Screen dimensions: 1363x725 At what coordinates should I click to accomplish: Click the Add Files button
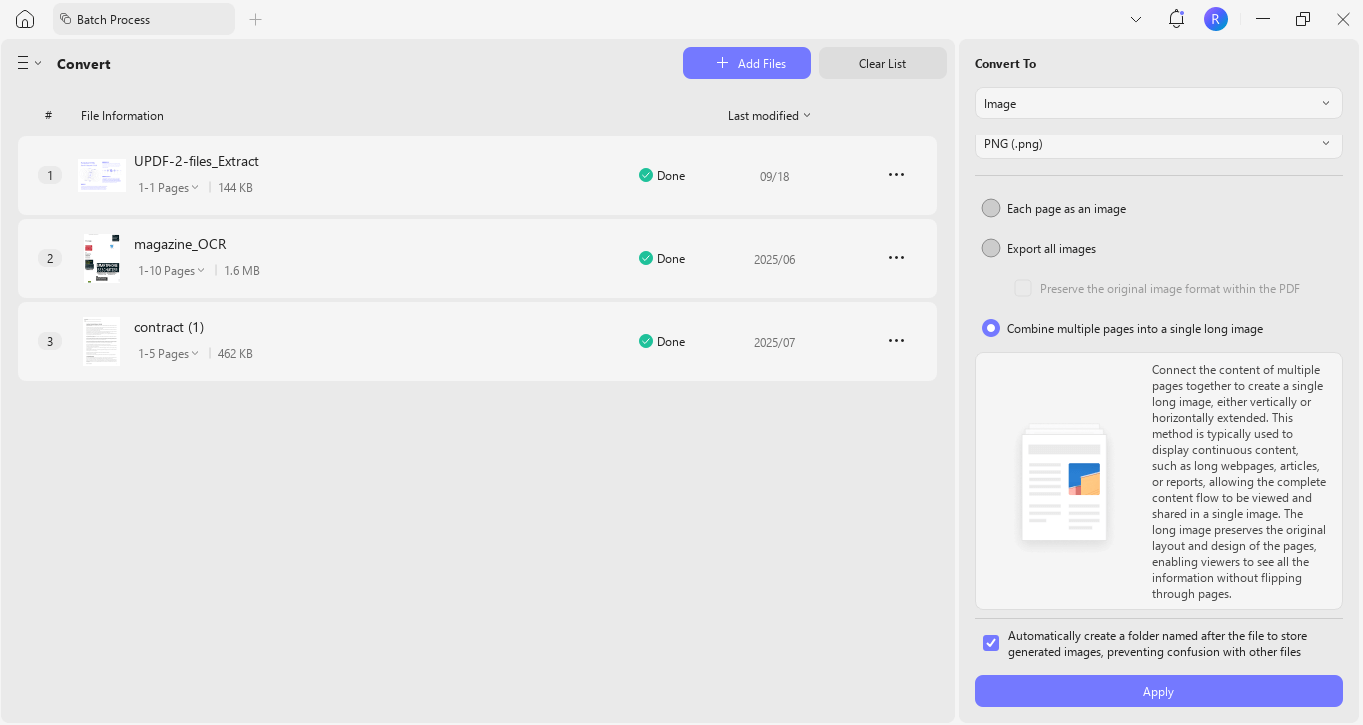coord(746,63)
